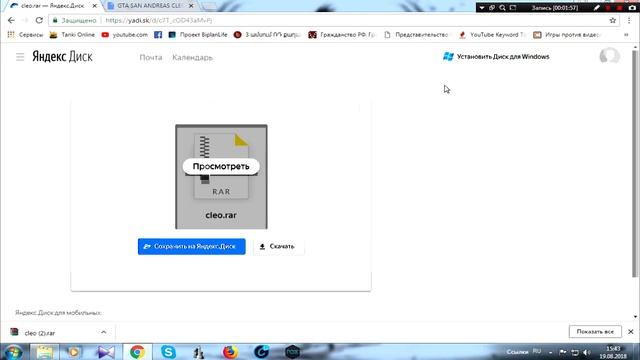Open the Проект BiplanLife bookmark

tap(198, 35)
